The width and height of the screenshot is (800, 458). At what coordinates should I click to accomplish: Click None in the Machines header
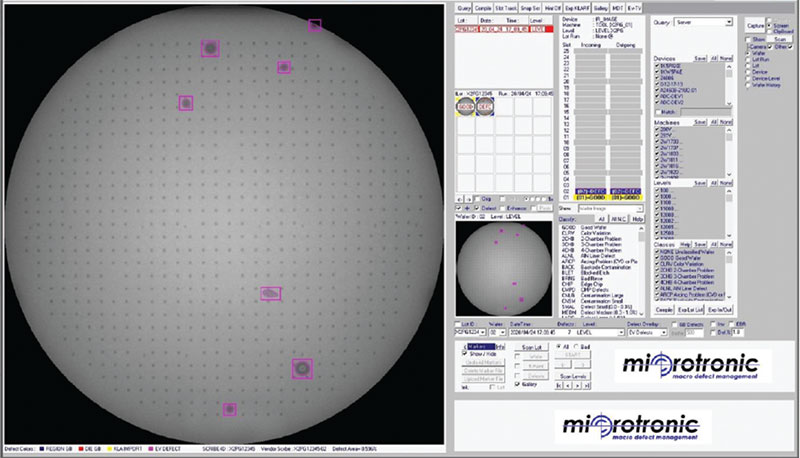pos(726,122)
